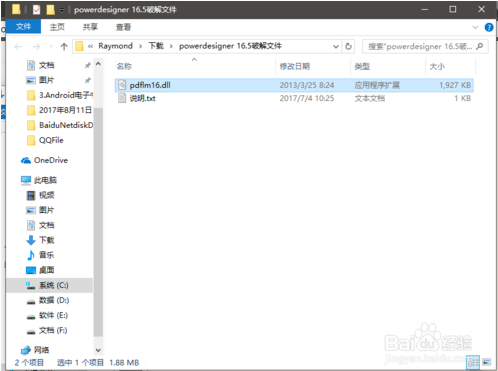
Task: Click the quick access new folder icon
Action: [50, 10]
